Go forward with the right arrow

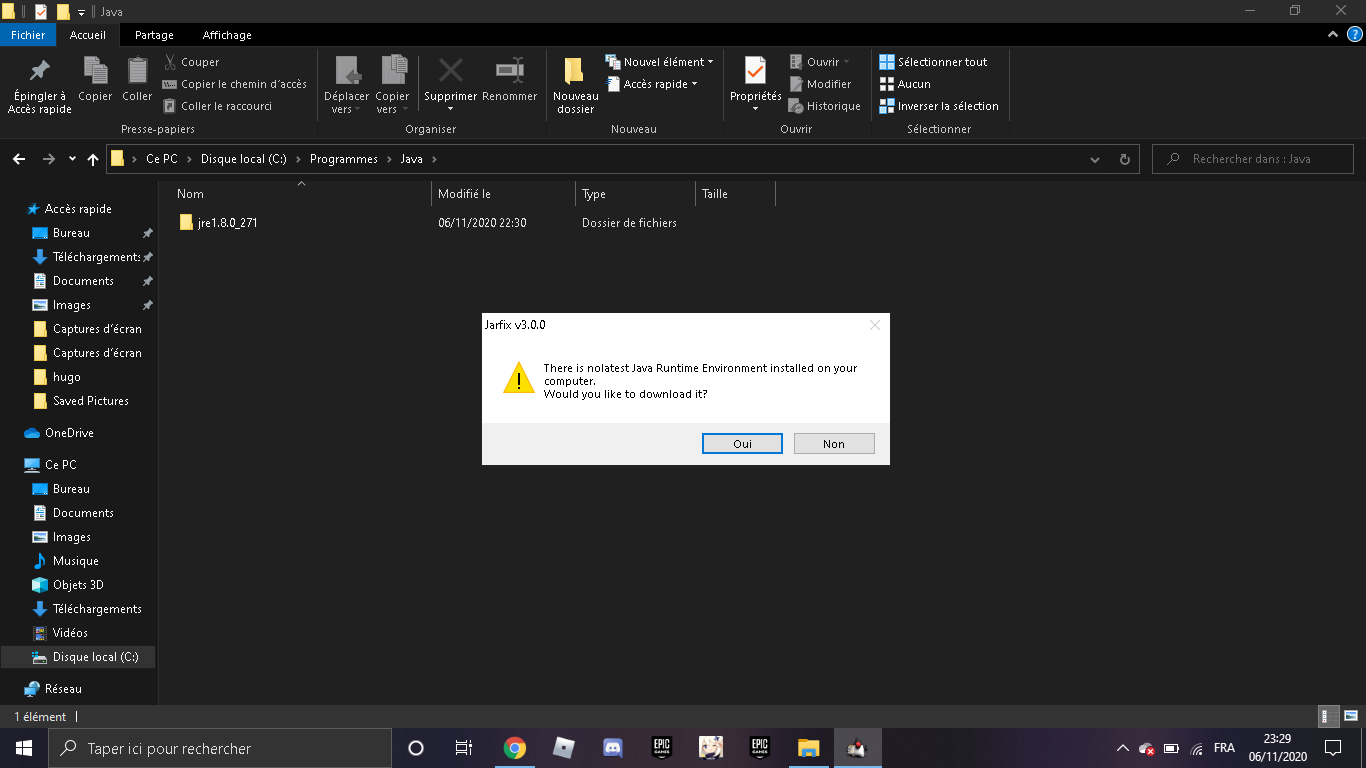tap(49, 159)
